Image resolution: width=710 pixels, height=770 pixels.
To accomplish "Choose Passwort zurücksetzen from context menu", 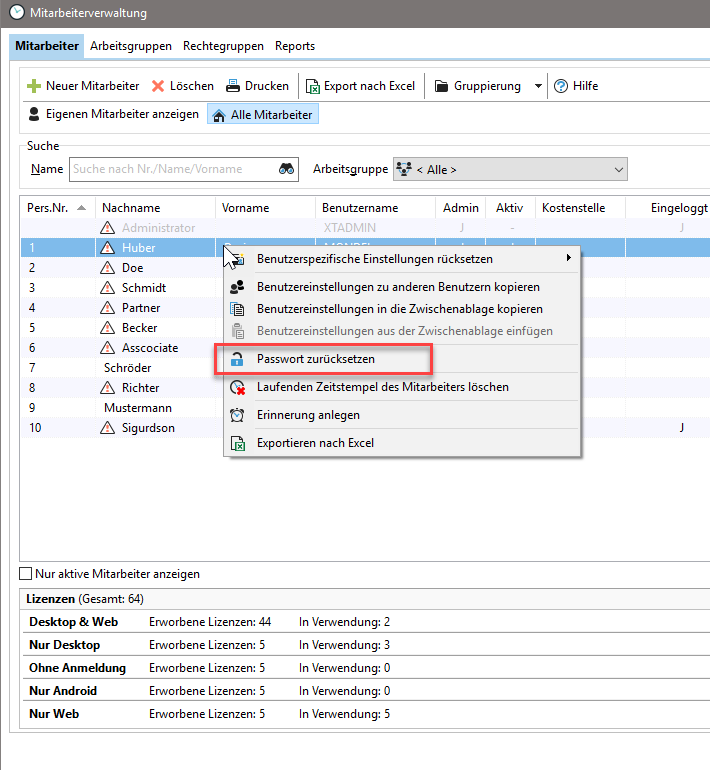I will point(316,358).
